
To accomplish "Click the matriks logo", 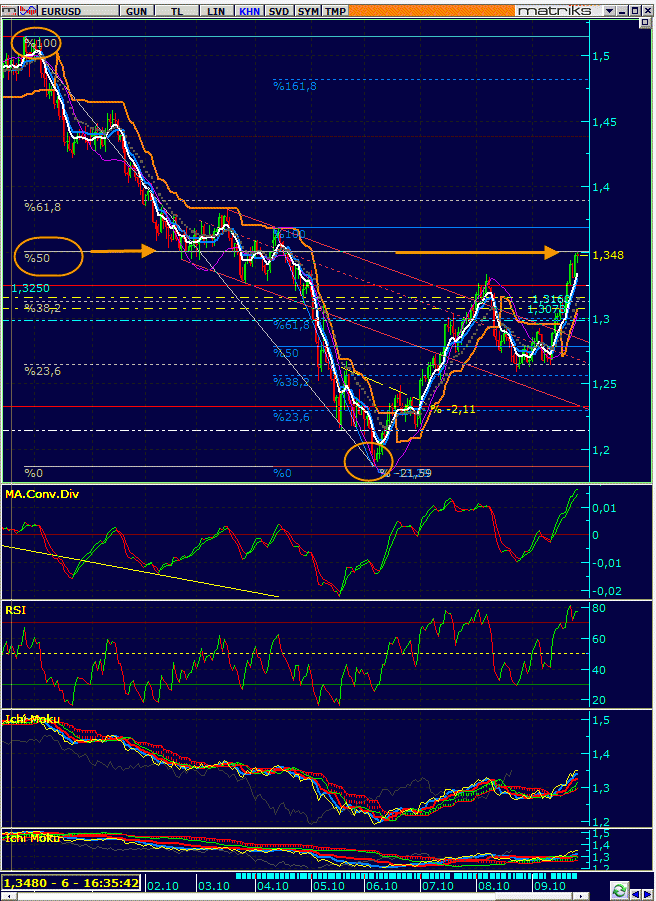I will pos(558,10).
